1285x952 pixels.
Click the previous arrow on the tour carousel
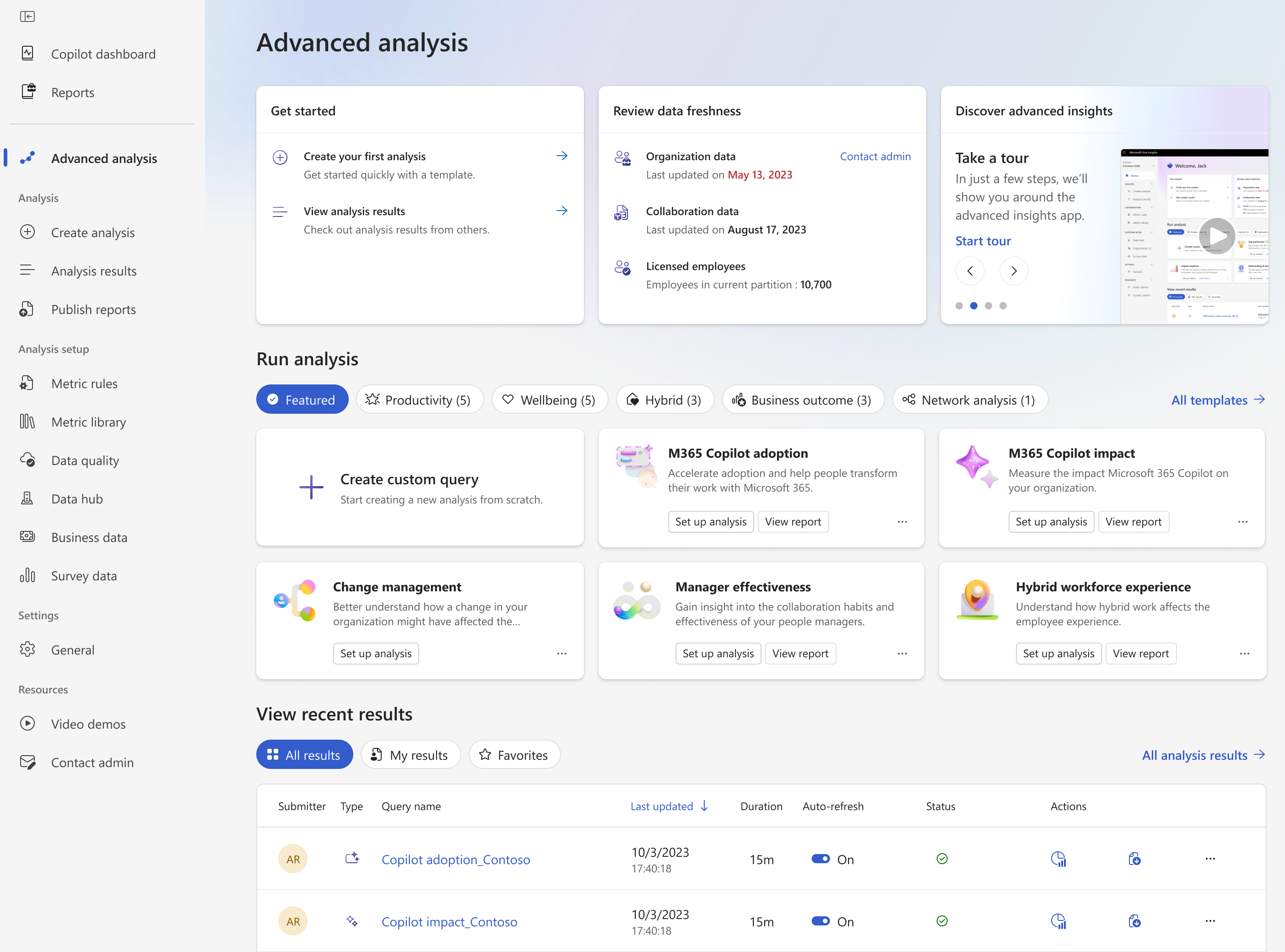(970, 271)
